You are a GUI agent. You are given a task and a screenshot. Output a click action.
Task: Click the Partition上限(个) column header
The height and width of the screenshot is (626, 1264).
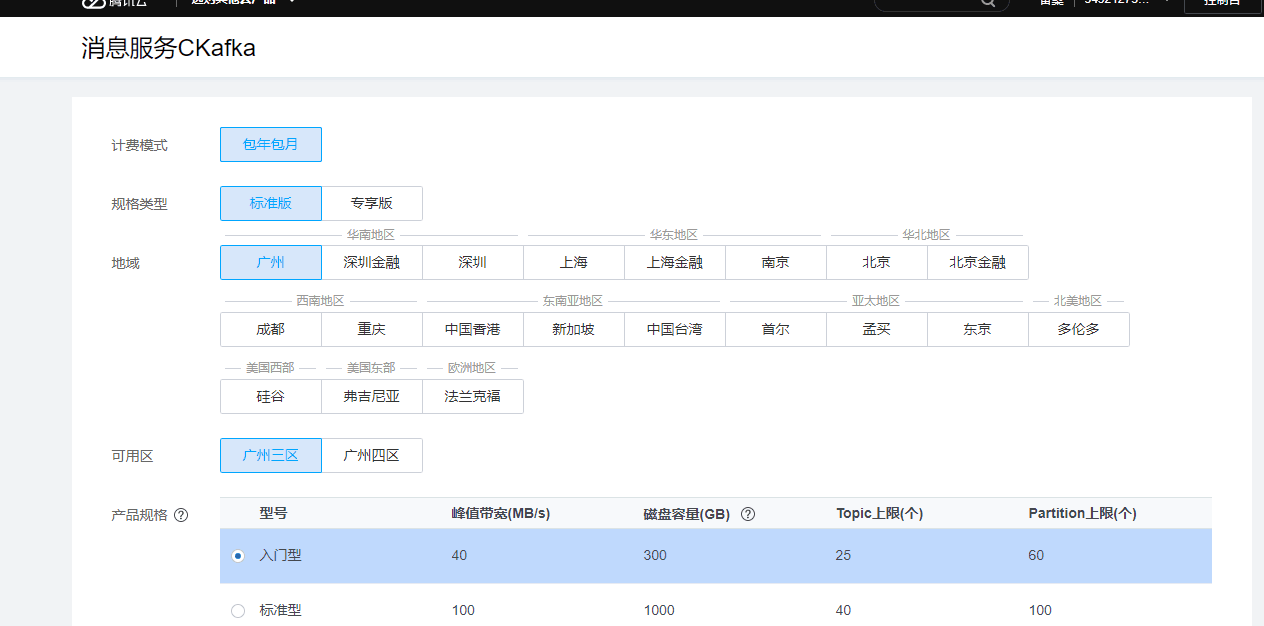click(x=1083, y=513)
